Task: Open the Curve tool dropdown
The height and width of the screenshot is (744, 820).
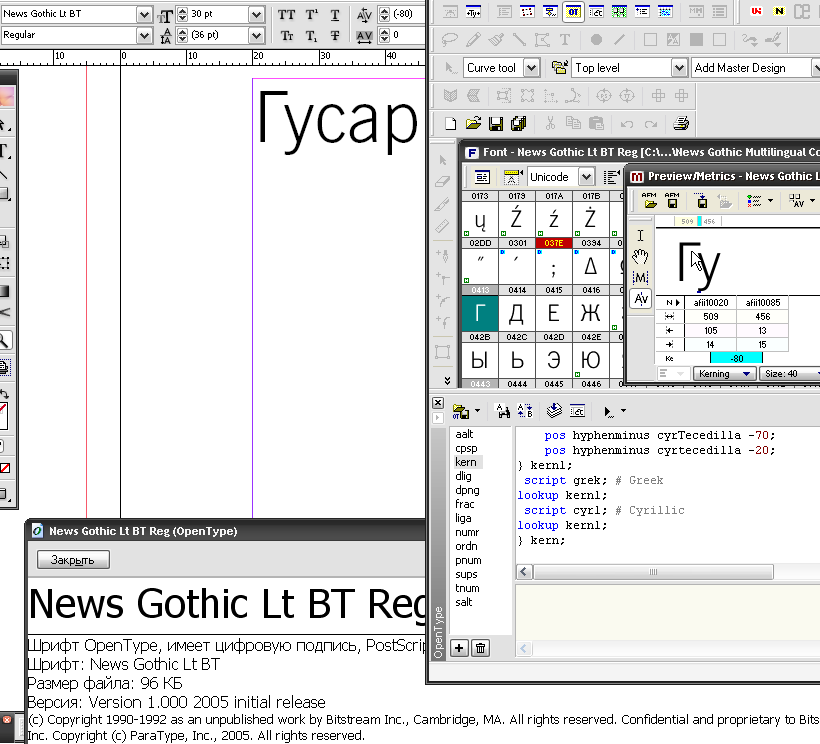Action: tap(531, 67)
